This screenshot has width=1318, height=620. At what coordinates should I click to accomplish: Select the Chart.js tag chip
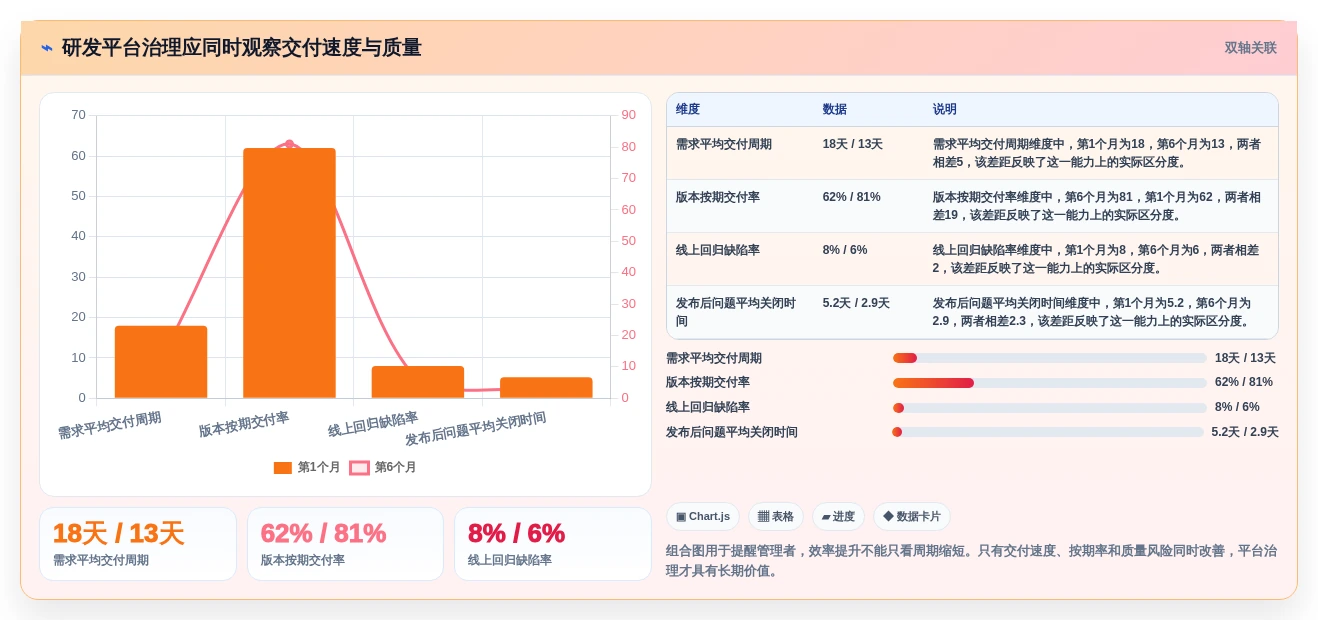coord(703,517)
